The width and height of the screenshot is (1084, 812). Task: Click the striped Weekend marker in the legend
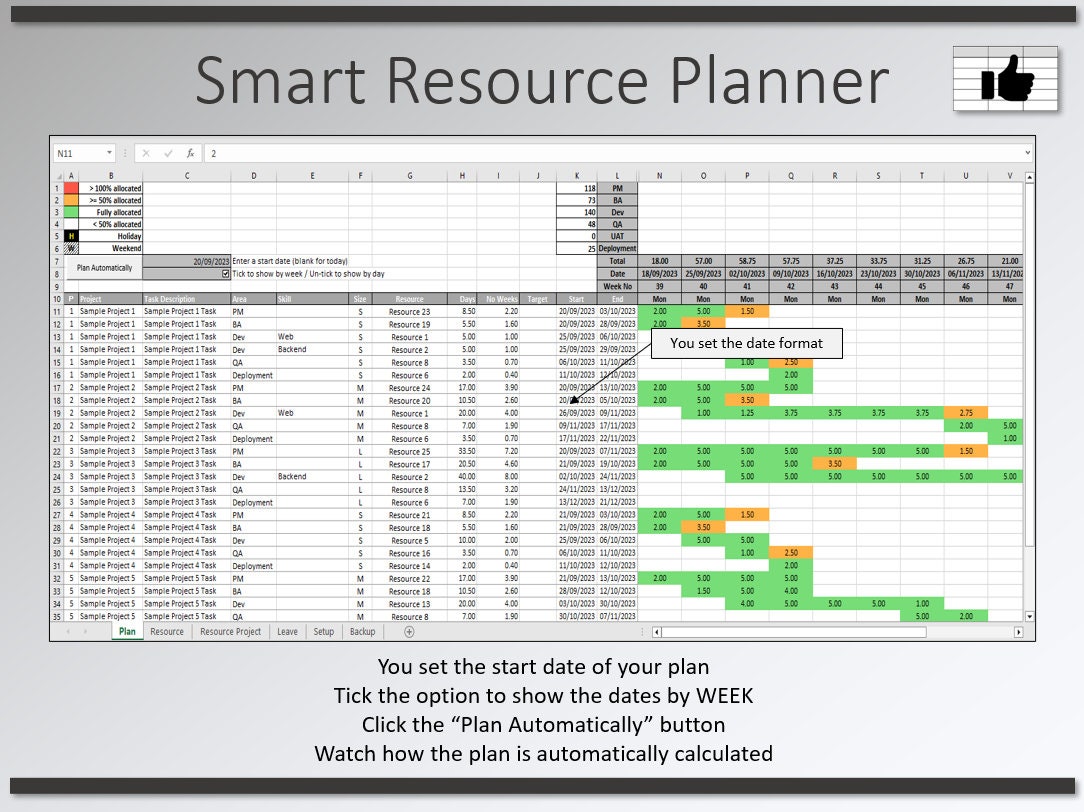(x=71, y=249)
